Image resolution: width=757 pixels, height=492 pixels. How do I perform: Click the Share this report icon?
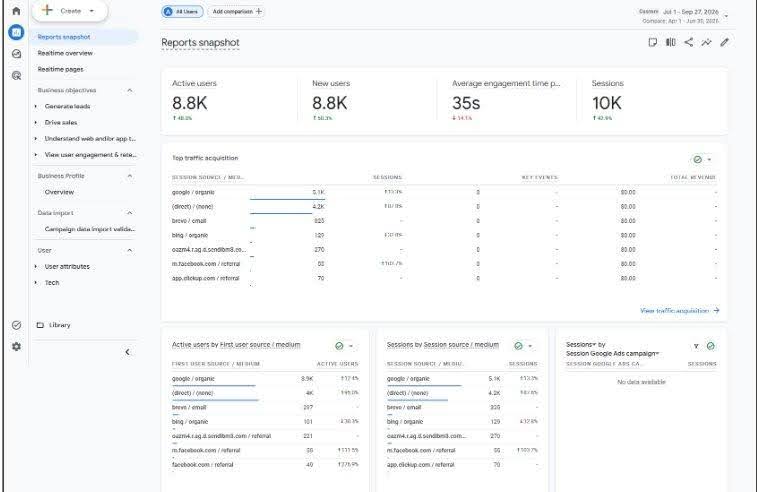(688, 42)
